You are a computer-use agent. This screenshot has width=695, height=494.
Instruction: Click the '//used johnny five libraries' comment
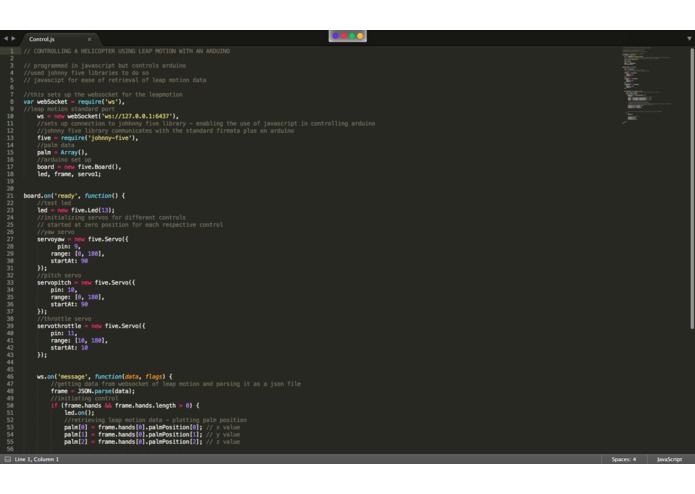pos(86,73)
